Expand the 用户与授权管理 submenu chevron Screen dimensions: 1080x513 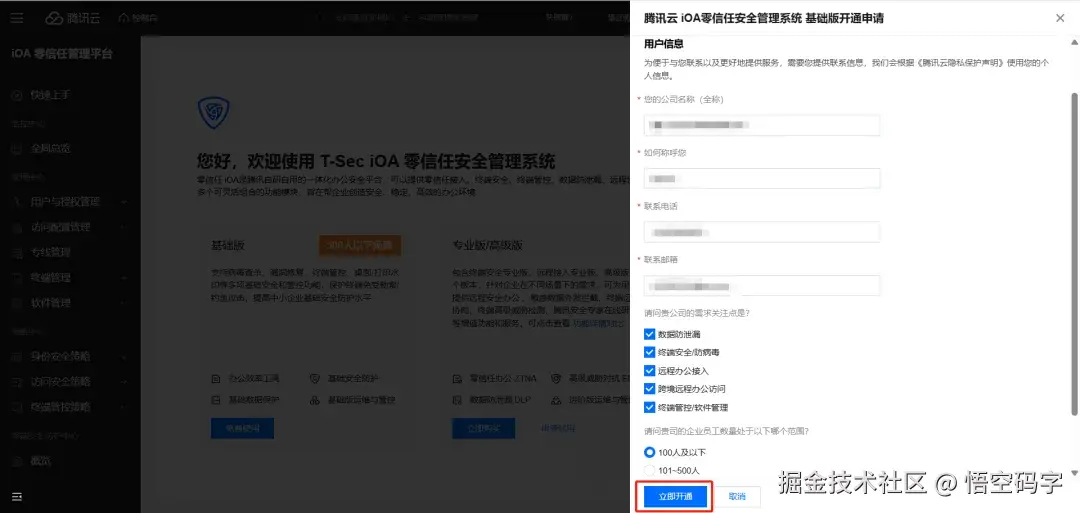click(x=125, y=202)
